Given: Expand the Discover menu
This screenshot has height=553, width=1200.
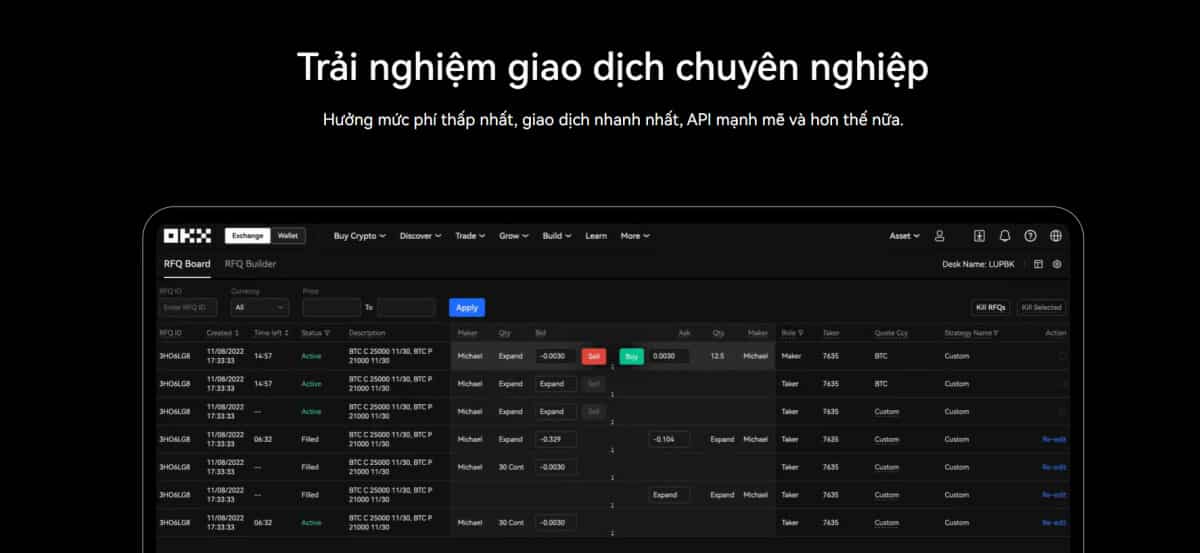Looking at the screenshot, I should point(420,236).
